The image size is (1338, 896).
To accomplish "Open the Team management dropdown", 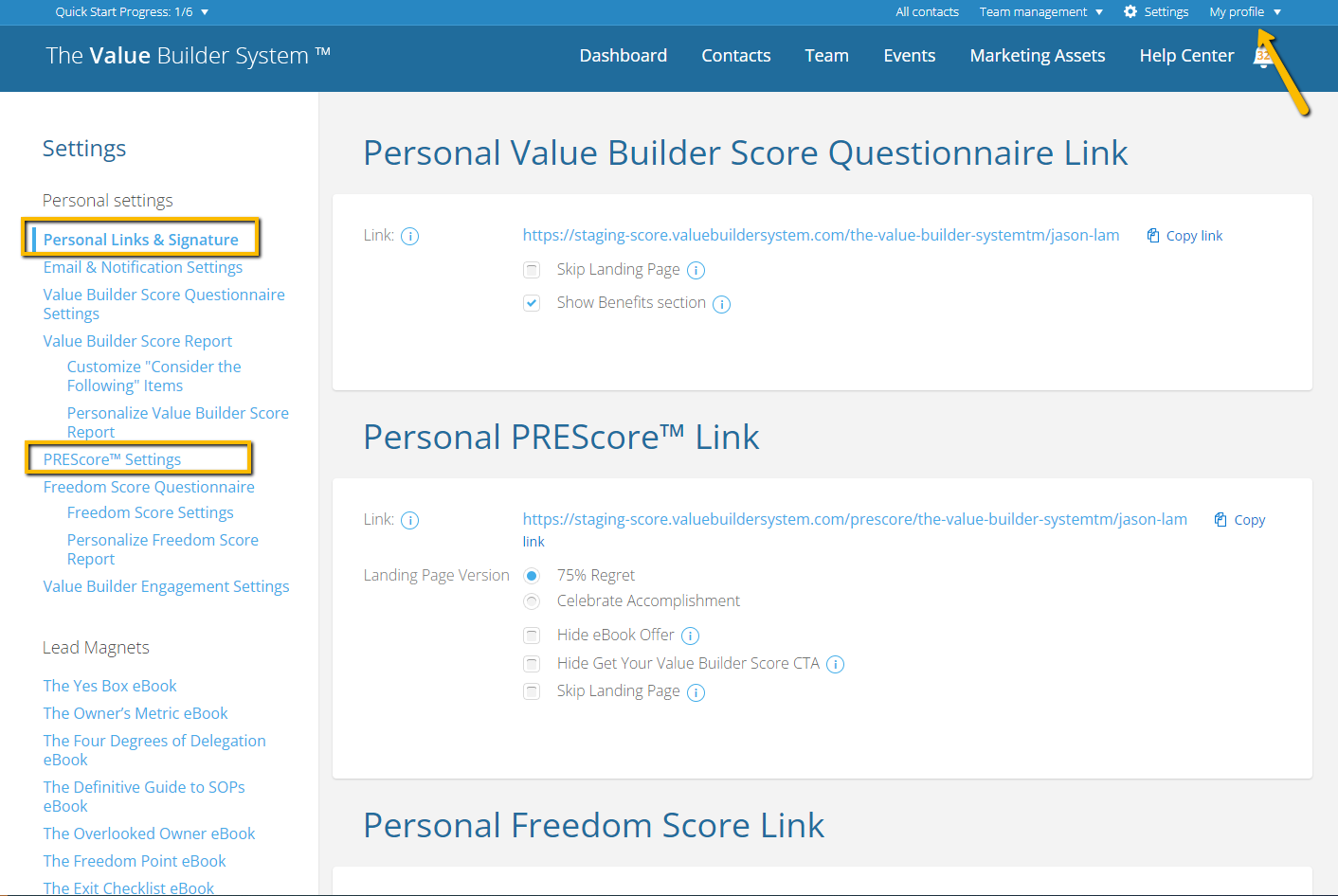I will pyautogui.click(x=1041, y=12).
